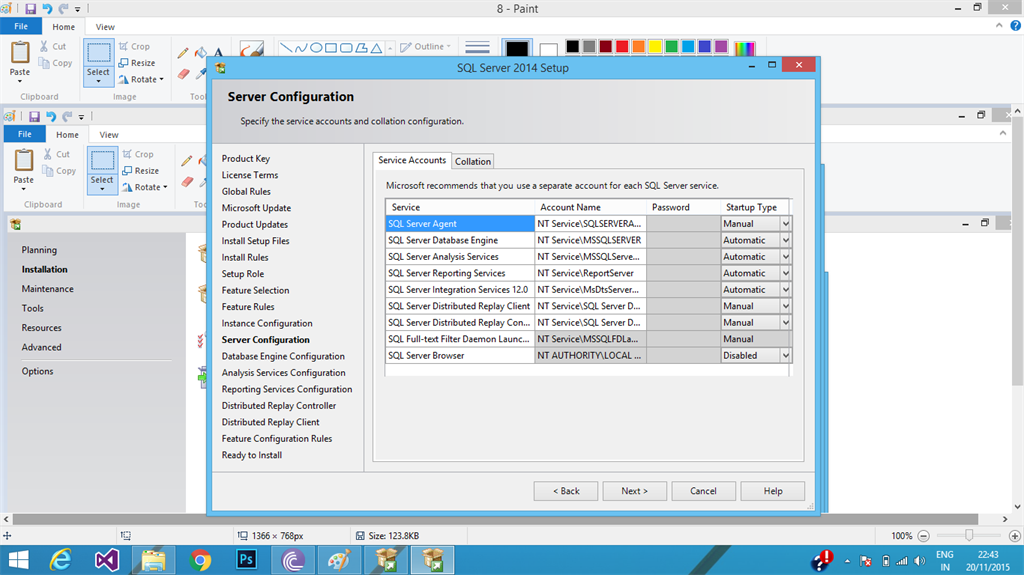Click the < Back button
Image resolution: width=1024 pixels, height=575 pixels.
point(566,491)
